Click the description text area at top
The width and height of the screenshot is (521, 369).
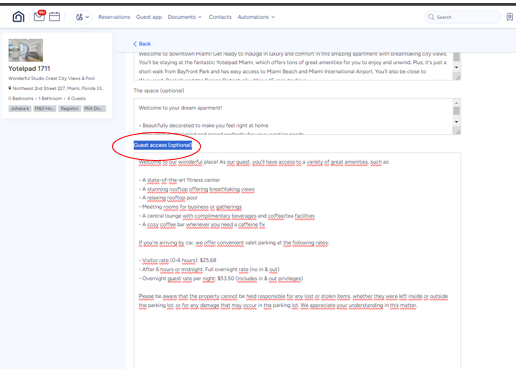293,66
